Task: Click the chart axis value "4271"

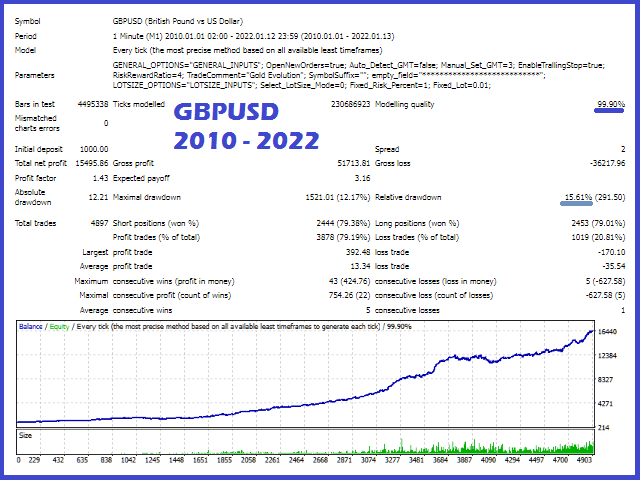Action: pos(605,404)
